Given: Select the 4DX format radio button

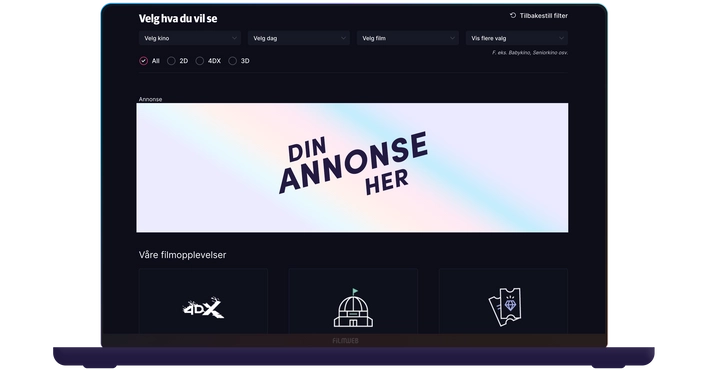Looking at the screenshot, I should [x=199, y=61].
